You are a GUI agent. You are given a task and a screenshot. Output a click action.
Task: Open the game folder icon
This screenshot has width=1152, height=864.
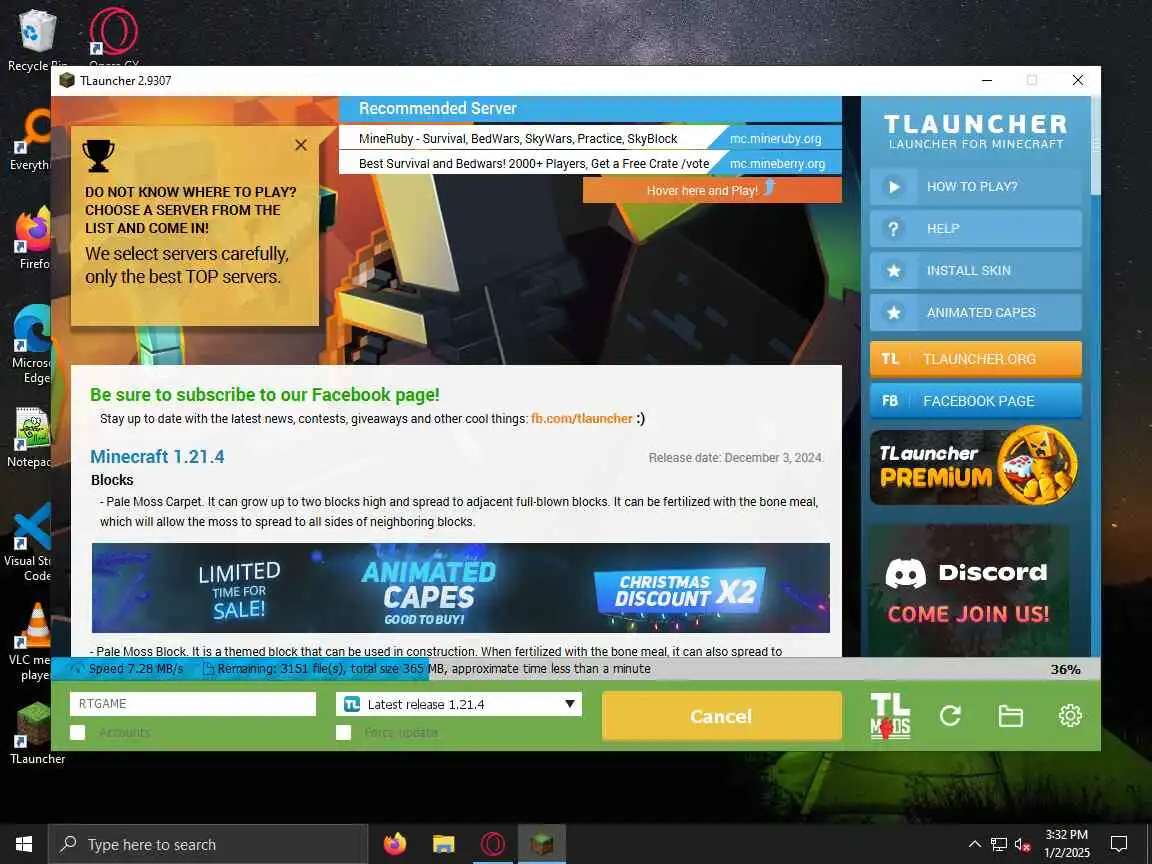tap(1010, 716)
